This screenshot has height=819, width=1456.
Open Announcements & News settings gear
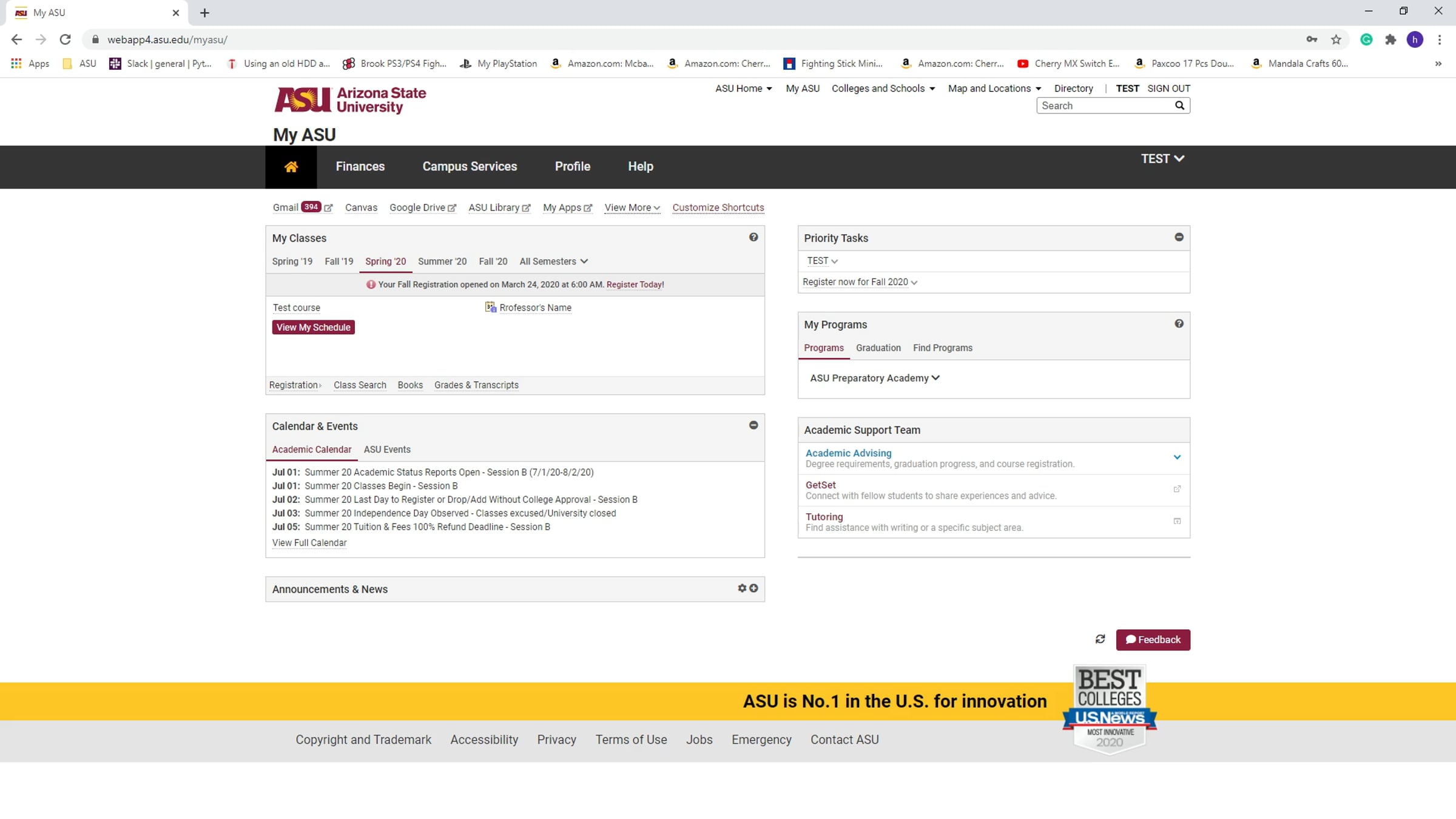pos(742,588)
